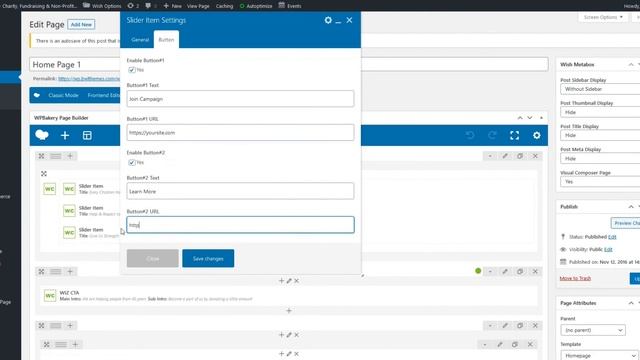Open Post Title Display dropdown

tap(600, 135)
